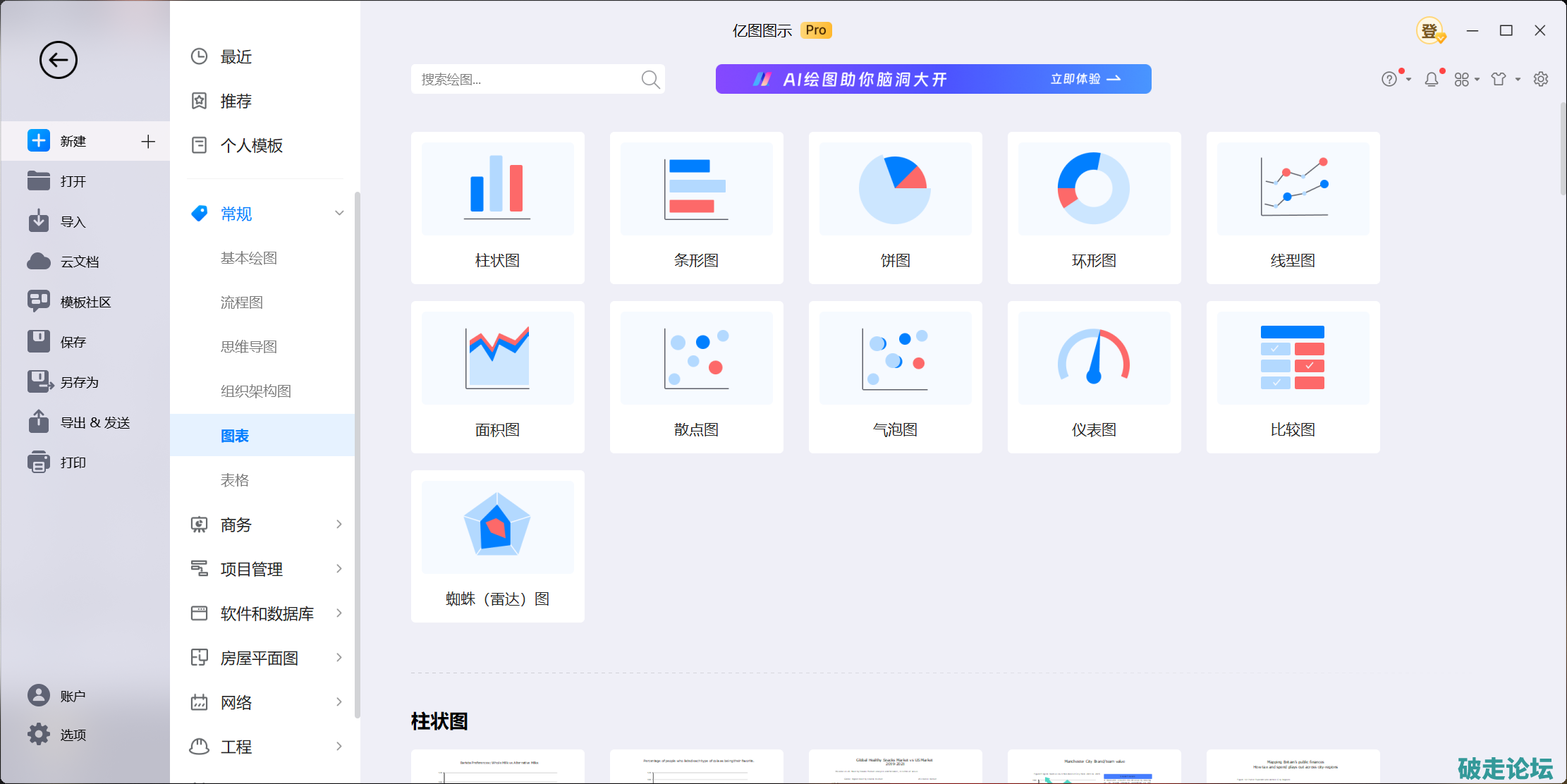Click the search magnifier icon
Image resolution: width=1567 pixels, height=784 pixels.
tap(650, 80)
